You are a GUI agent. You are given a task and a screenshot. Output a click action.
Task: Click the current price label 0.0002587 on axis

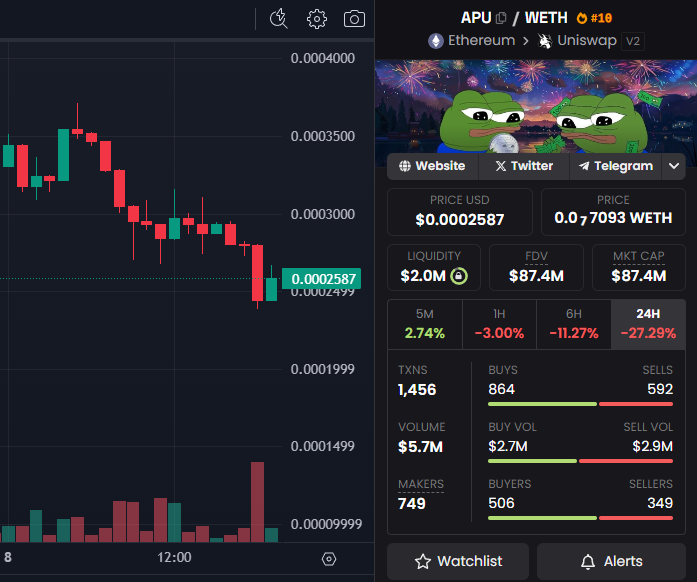(321, 279)
